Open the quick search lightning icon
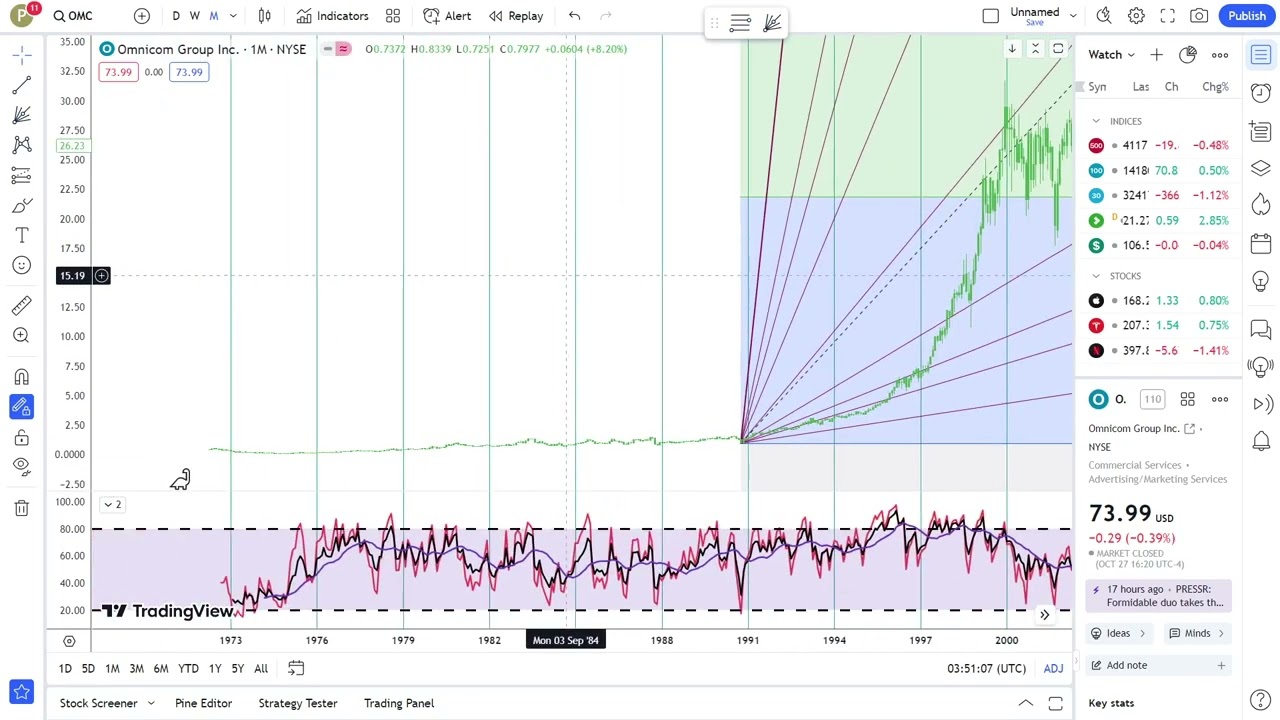 click(1104, 16)
